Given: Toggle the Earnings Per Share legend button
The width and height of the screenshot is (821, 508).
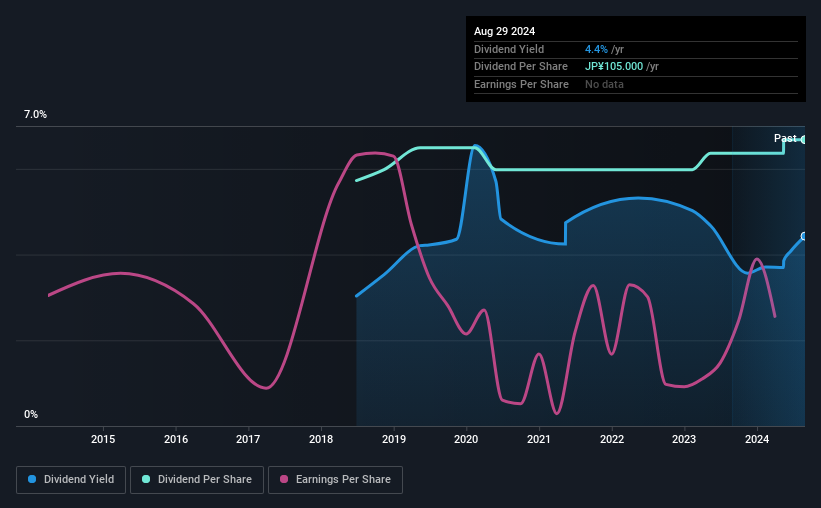Looking at the screenshot, I should [336, 480].
